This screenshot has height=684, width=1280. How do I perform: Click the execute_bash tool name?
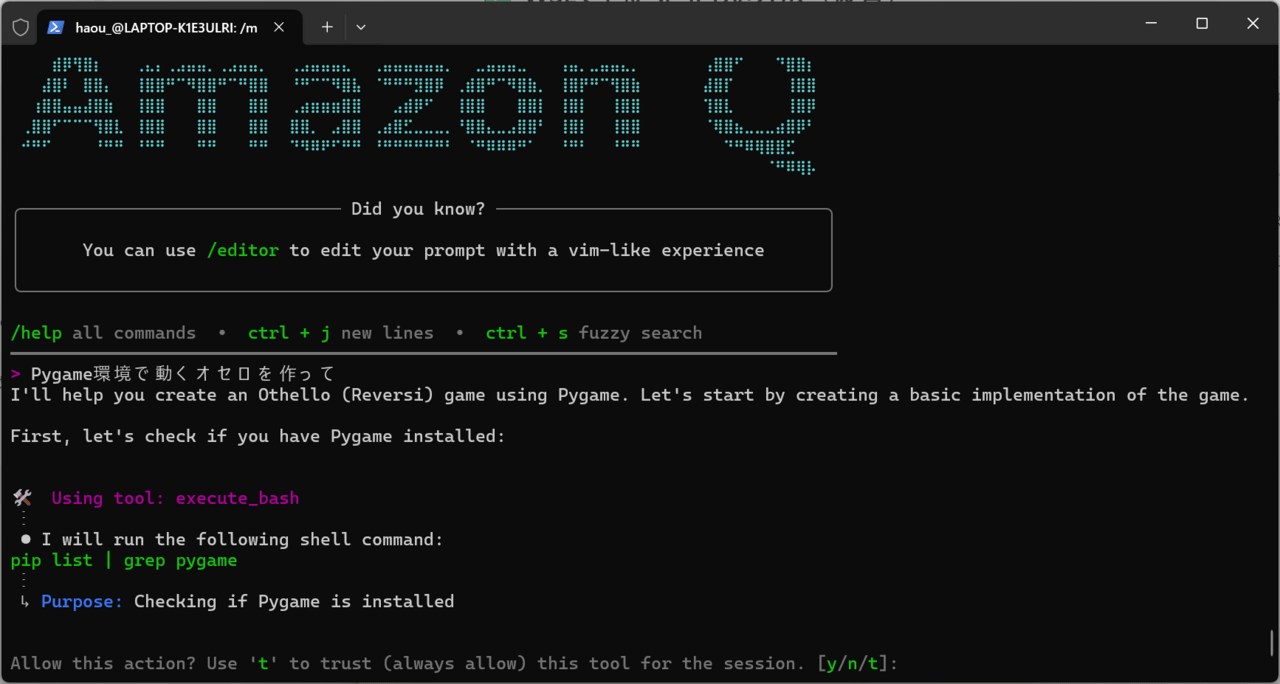tap(237, 498)
